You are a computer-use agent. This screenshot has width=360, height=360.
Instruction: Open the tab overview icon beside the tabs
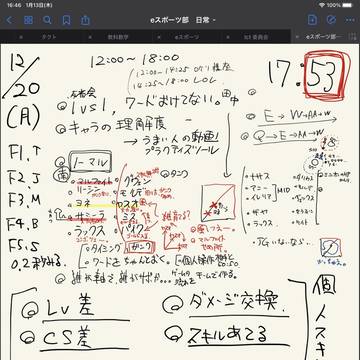pyautogui.click(x=352, y=37)
